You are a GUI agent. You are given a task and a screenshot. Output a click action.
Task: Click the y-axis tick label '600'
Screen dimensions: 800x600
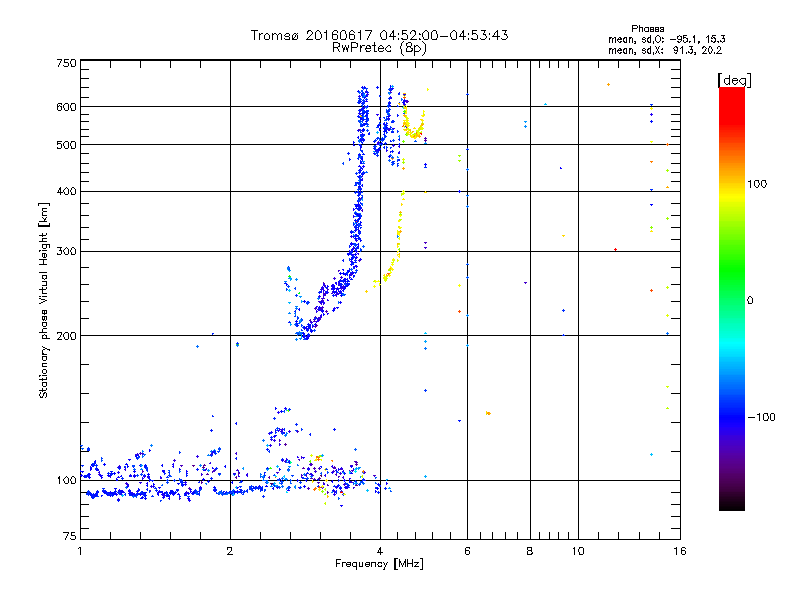coord(67,107)
